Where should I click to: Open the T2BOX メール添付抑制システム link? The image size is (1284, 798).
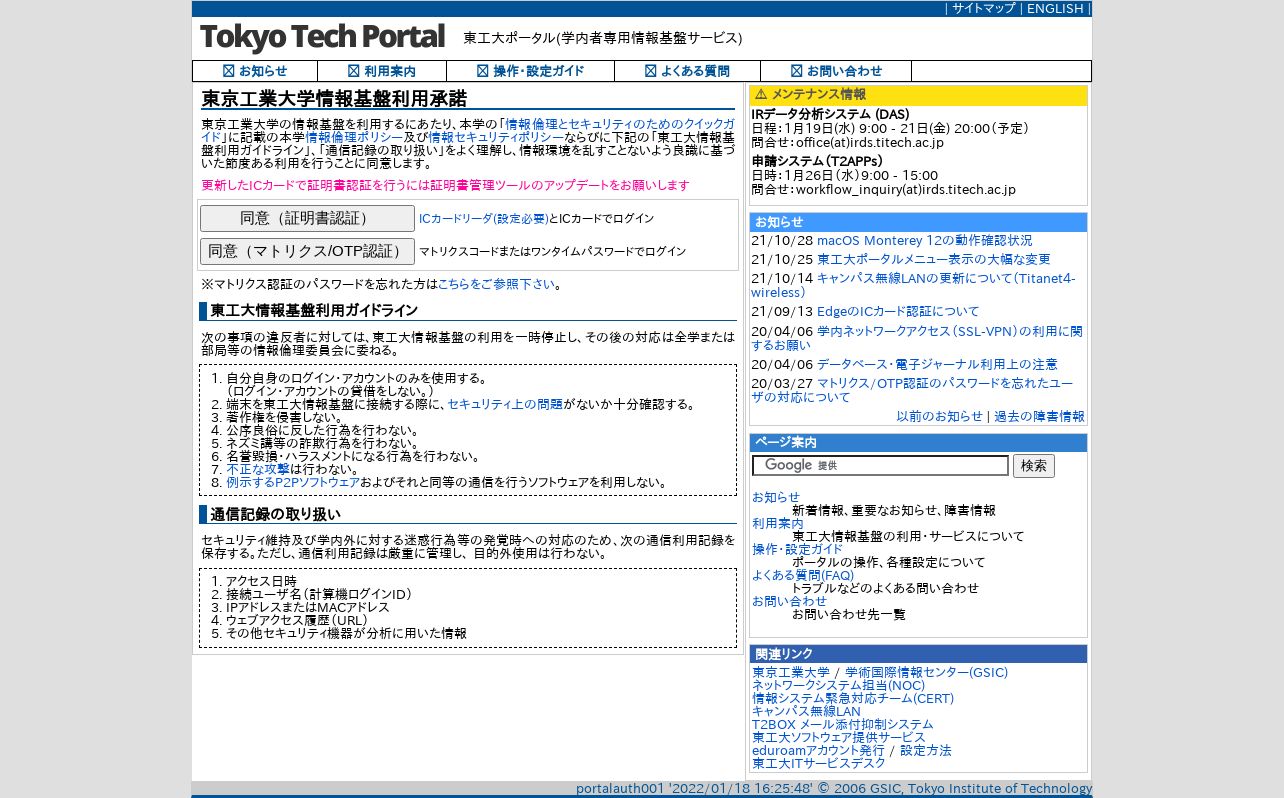click(x=842, y=725)
